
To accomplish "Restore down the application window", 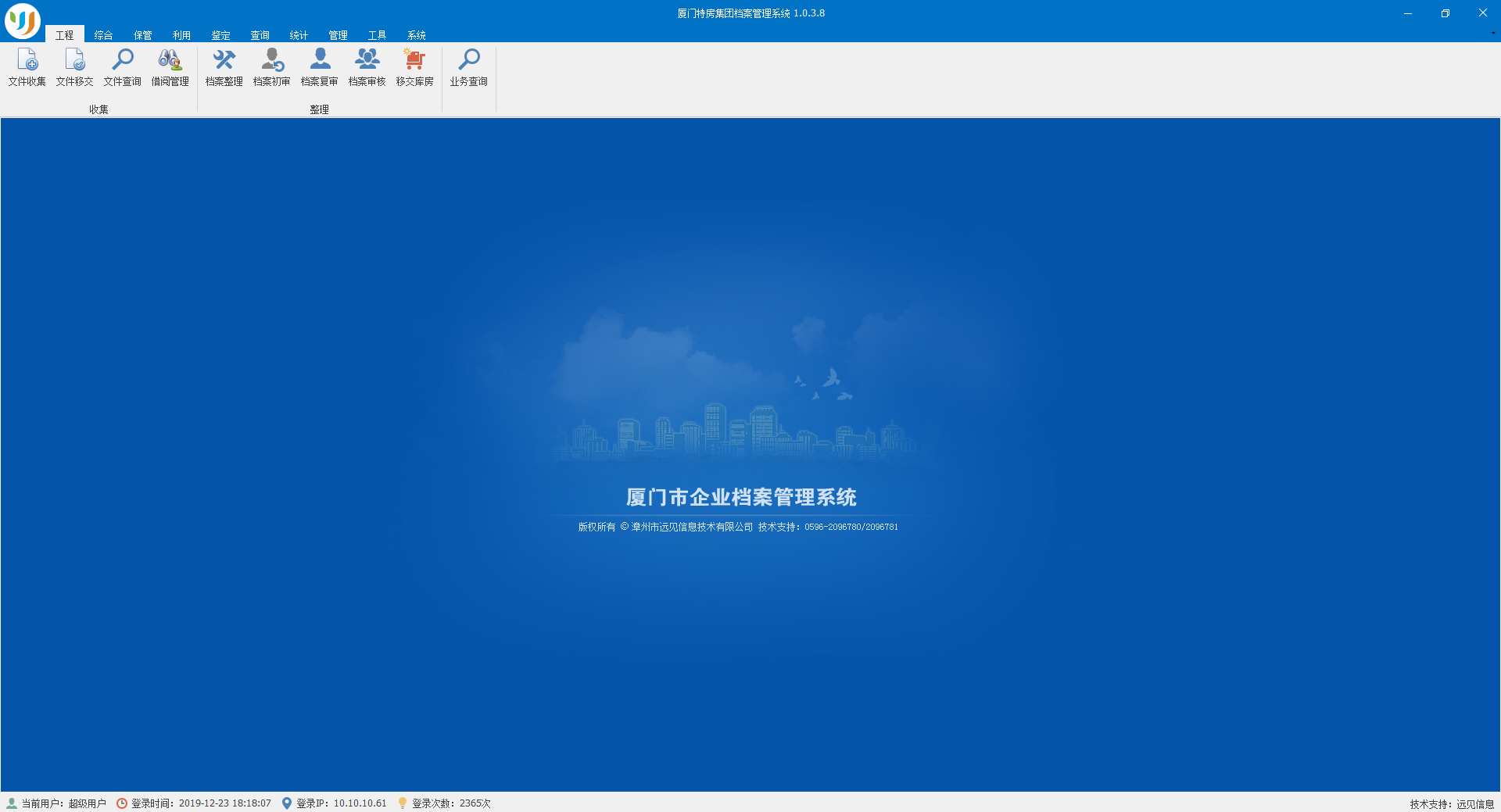I will pyautogui.click(x=1445, y=13).
